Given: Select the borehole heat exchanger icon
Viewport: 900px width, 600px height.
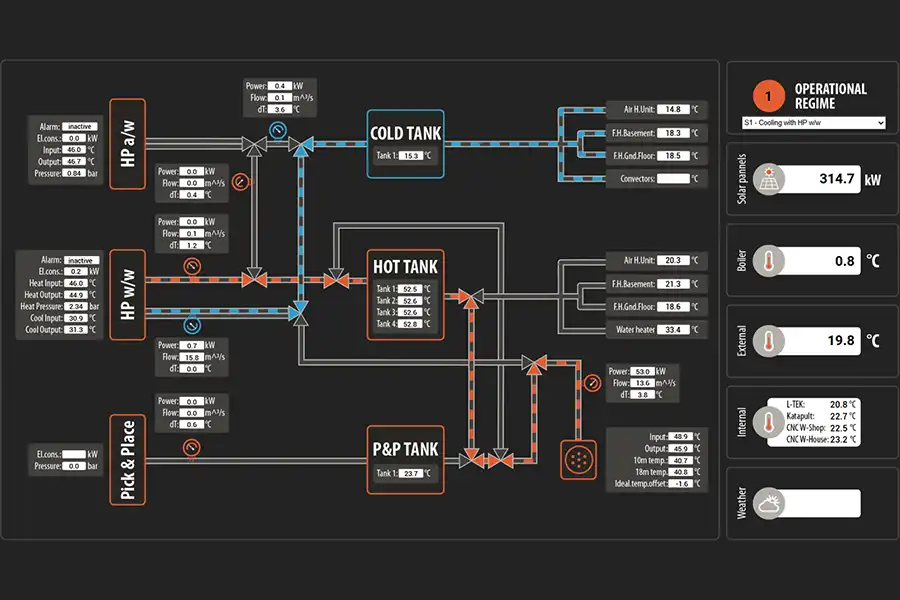Looking at the screenshot, I should 576,459.
